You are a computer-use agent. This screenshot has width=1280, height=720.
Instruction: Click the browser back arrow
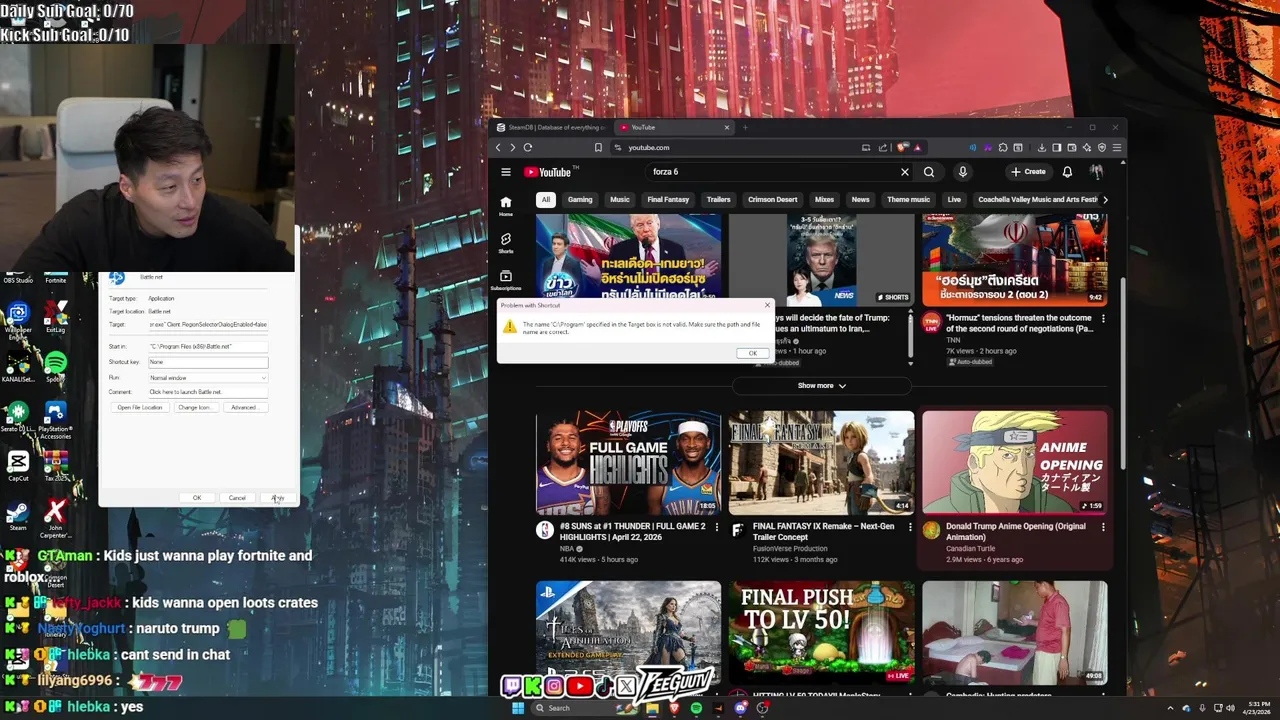click(x=498, y=147)
